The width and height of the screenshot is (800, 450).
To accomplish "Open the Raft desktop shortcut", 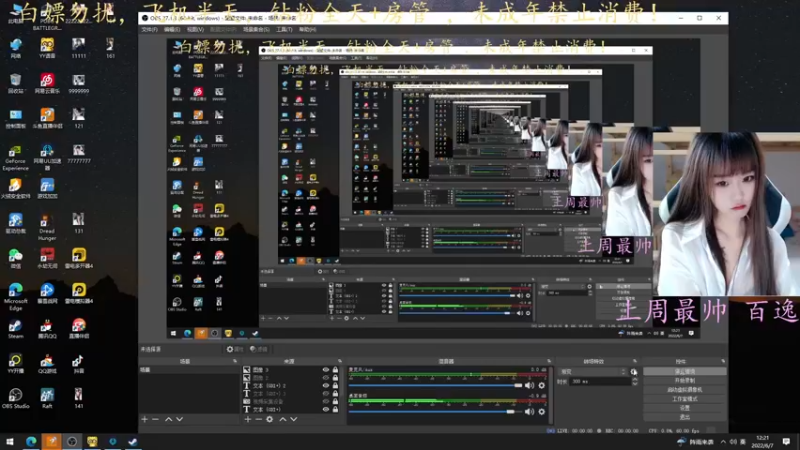I will point(47,398).
